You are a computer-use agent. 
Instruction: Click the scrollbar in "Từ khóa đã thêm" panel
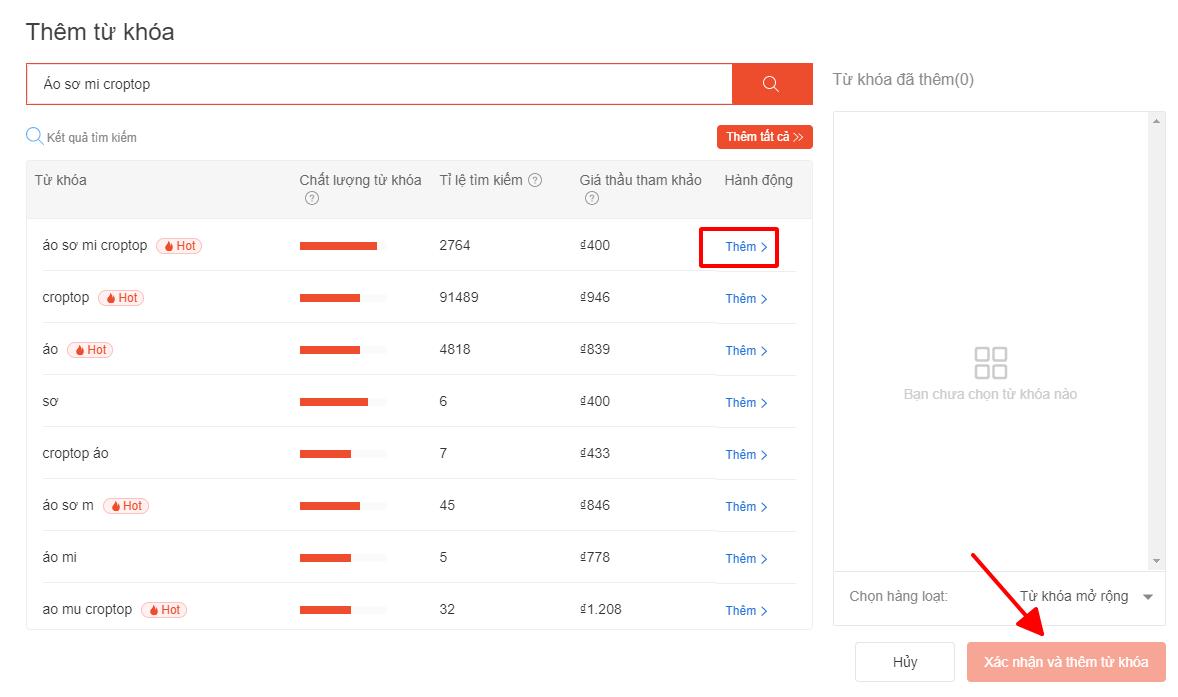tap(1158, 340)
